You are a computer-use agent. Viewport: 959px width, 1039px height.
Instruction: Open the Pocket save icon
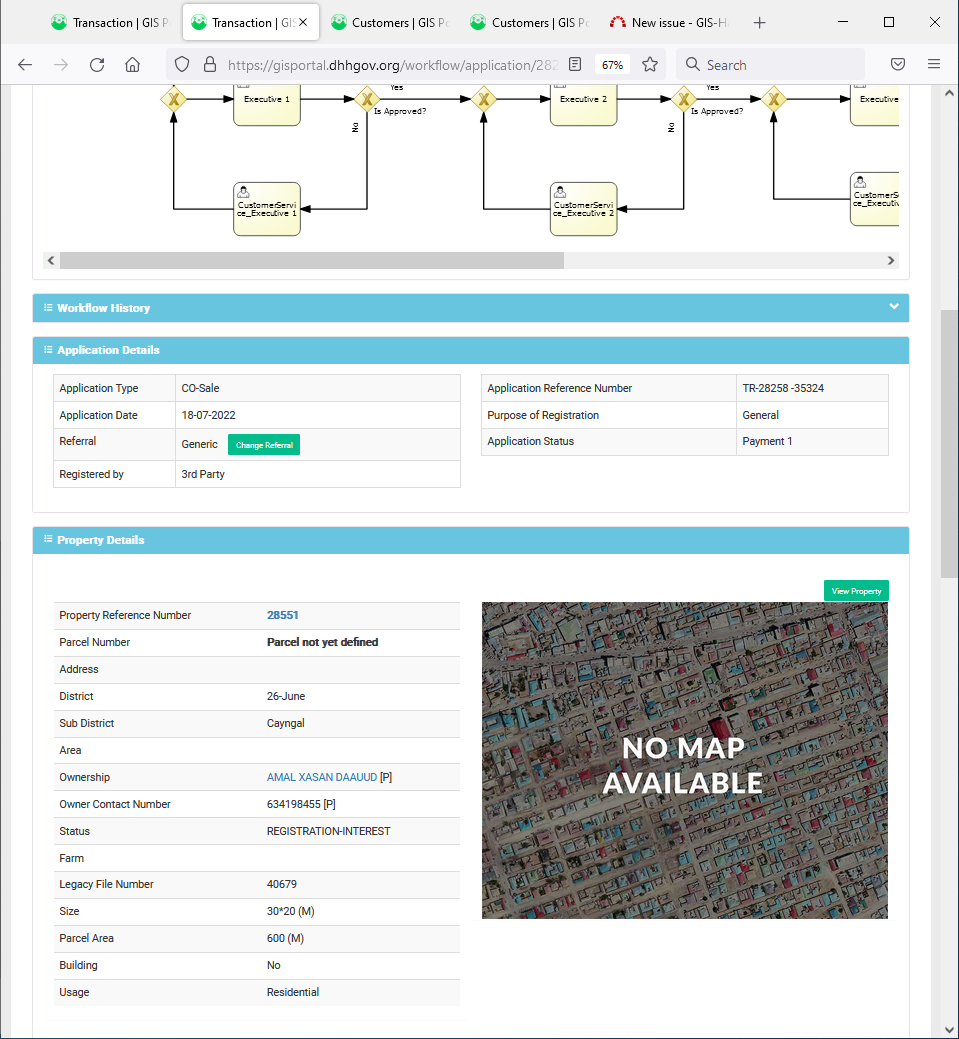(x=898, y=64)
